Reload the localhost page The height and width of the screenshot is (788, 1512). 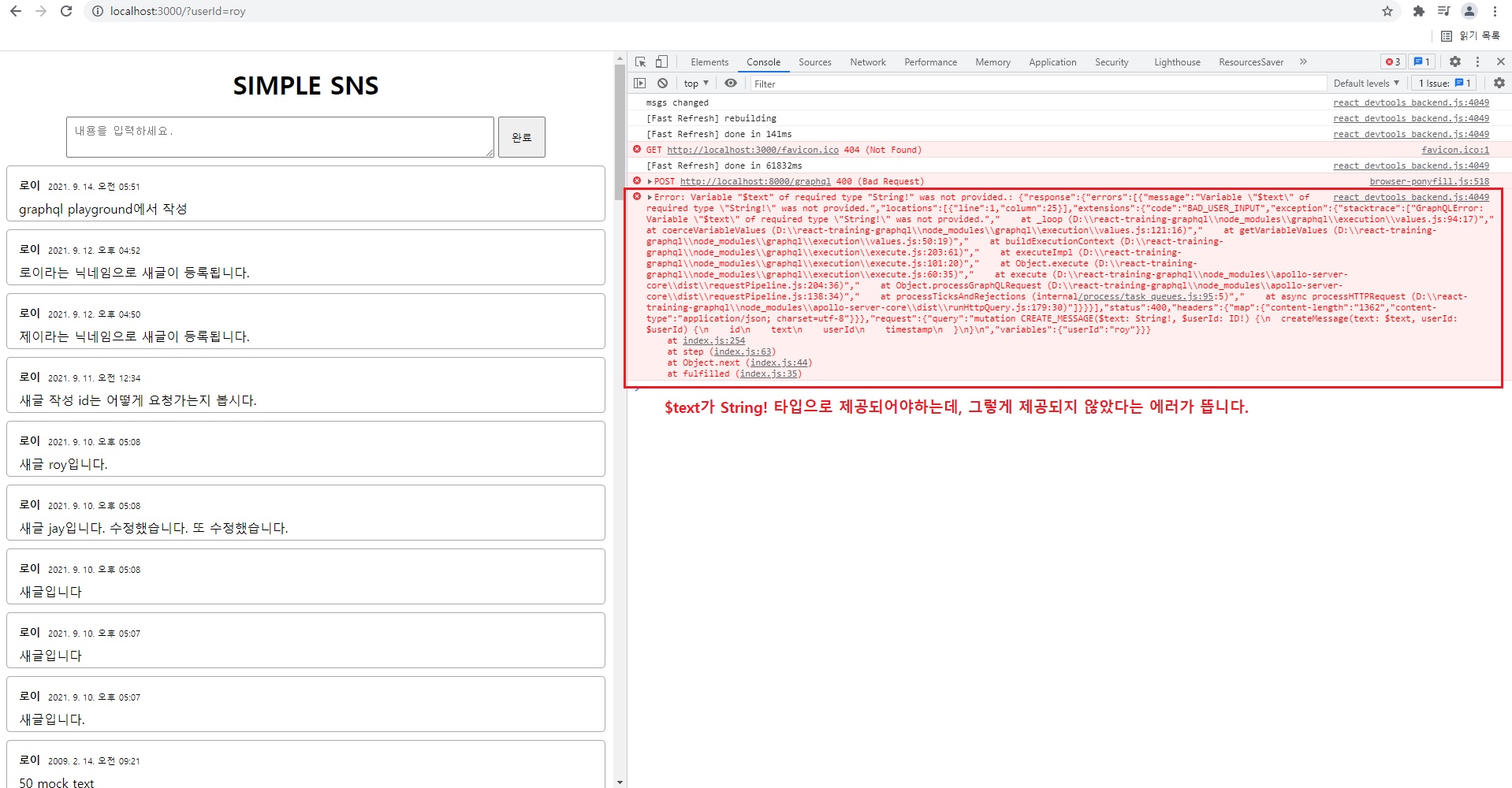click(66, 11)
